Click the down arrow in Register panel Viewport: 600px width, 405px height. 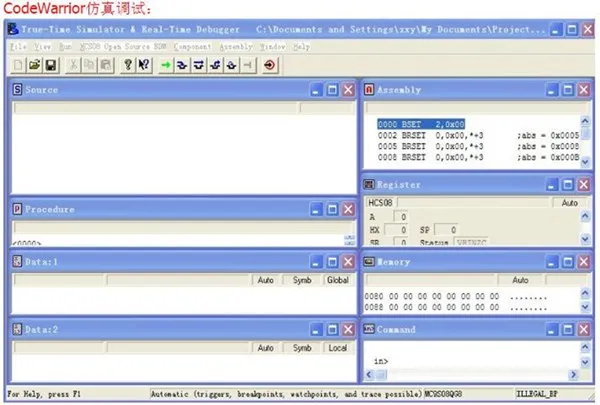(x=585, y=240)
